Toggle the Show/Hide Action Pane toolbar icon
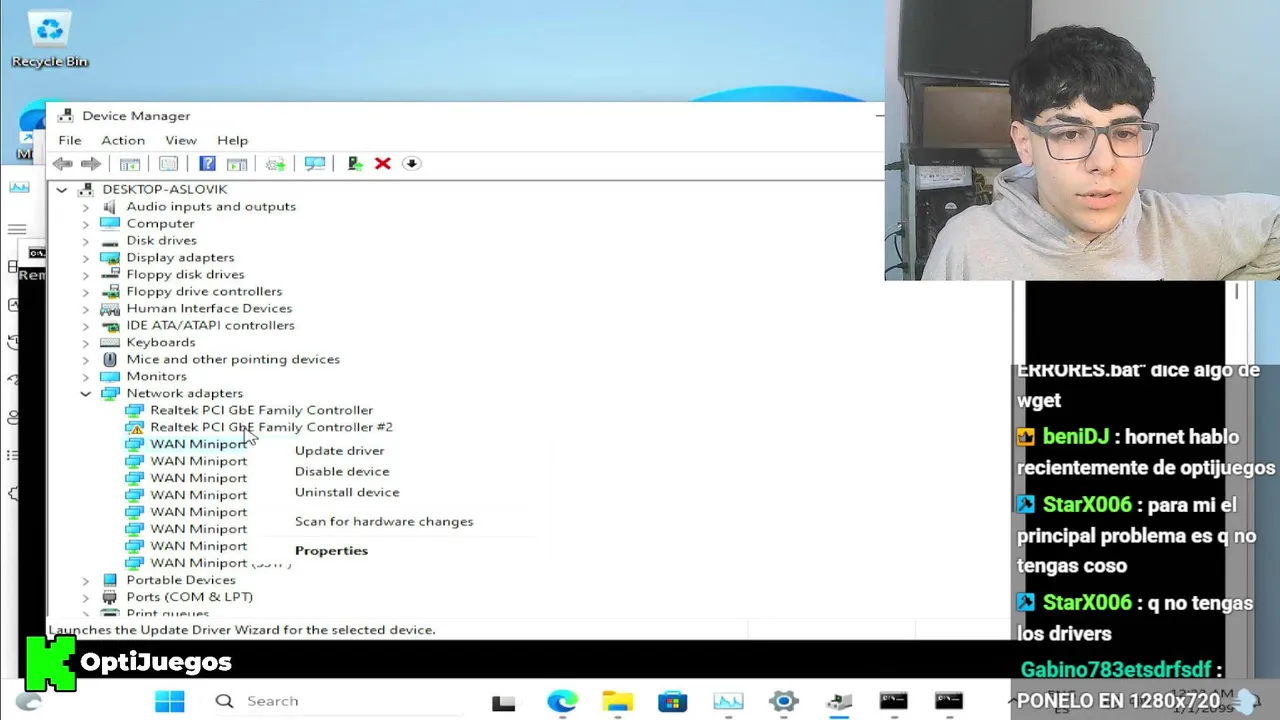The image size is (1280, 720). click(237, 164)
